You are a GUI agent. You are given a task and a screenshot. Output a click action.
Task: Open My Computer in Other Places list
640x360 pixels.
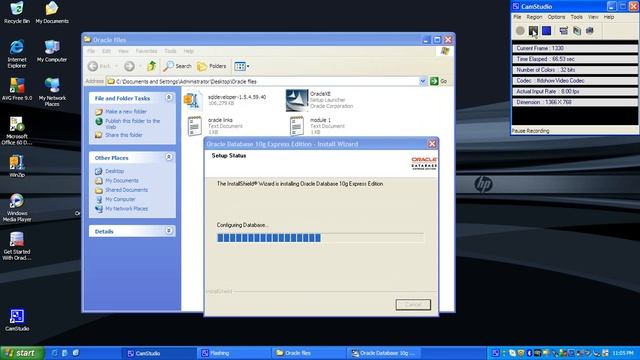pos(120,199)
